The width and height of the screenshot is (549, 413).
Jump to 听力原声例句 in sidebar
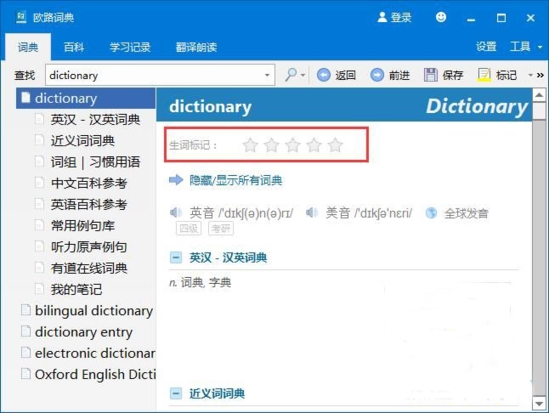click(x=89, y=247)
